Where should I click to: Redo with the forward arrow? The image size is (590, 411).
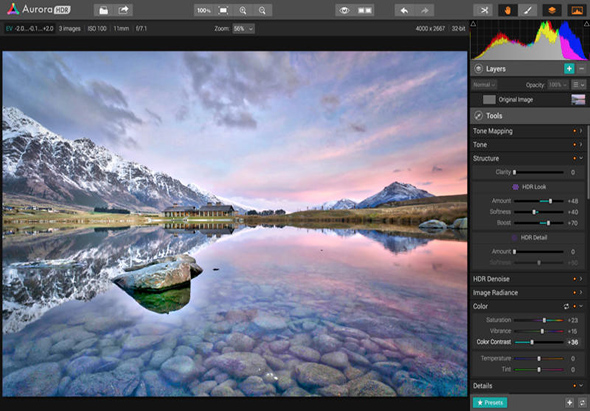pyautogui.click(x=424, y=11)
